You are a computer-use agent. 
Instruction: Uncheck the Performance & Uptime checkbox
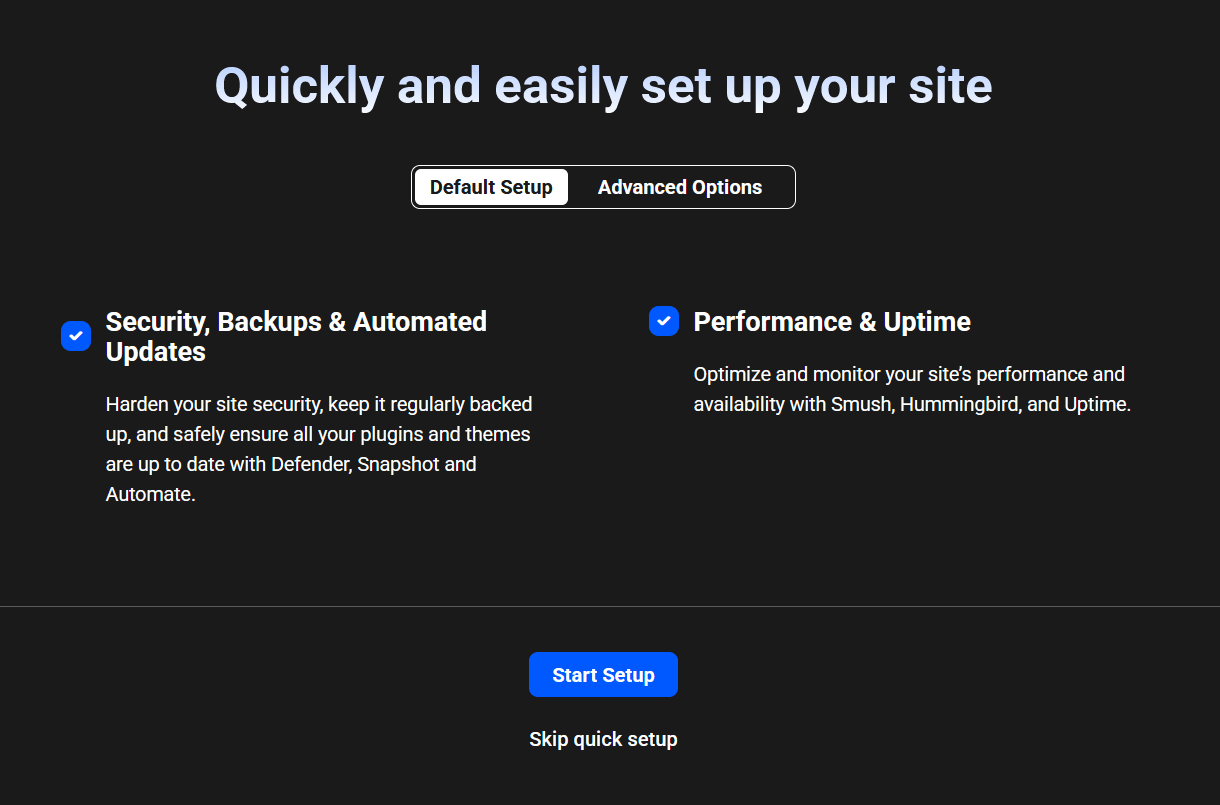point(664,321)
